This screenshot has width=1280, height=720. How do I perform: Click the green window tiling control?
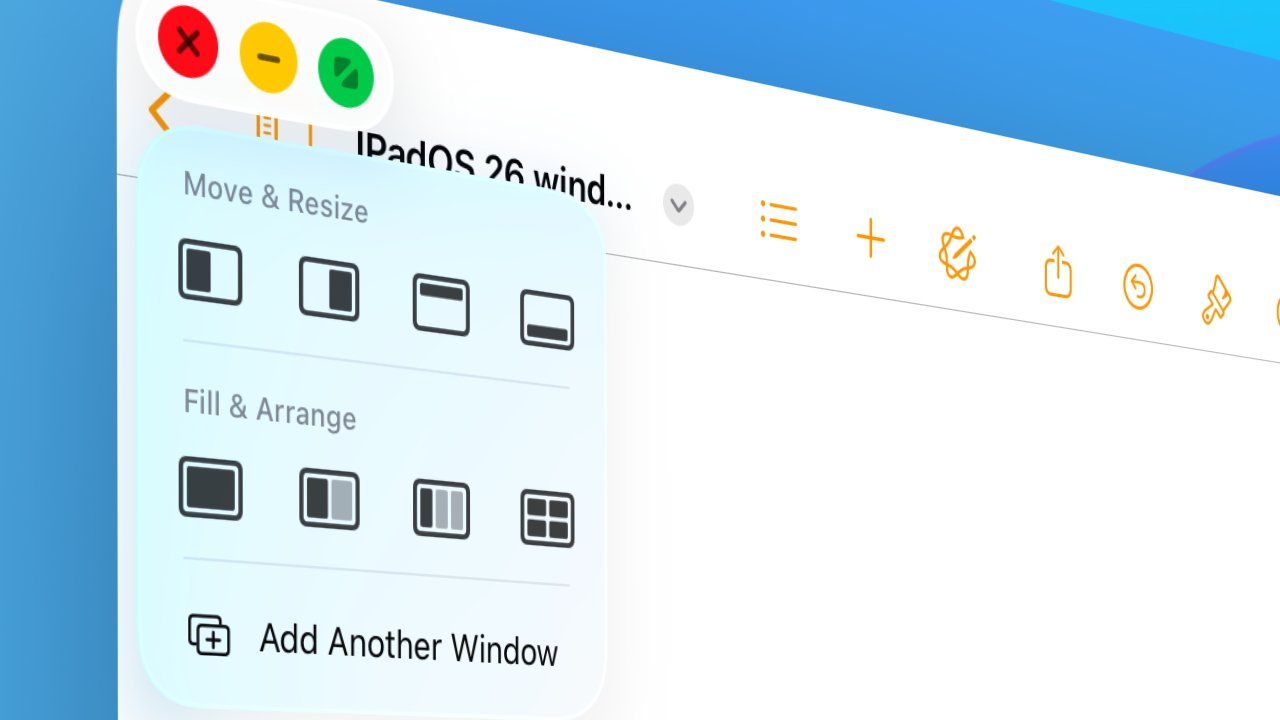tap(346, 75)
